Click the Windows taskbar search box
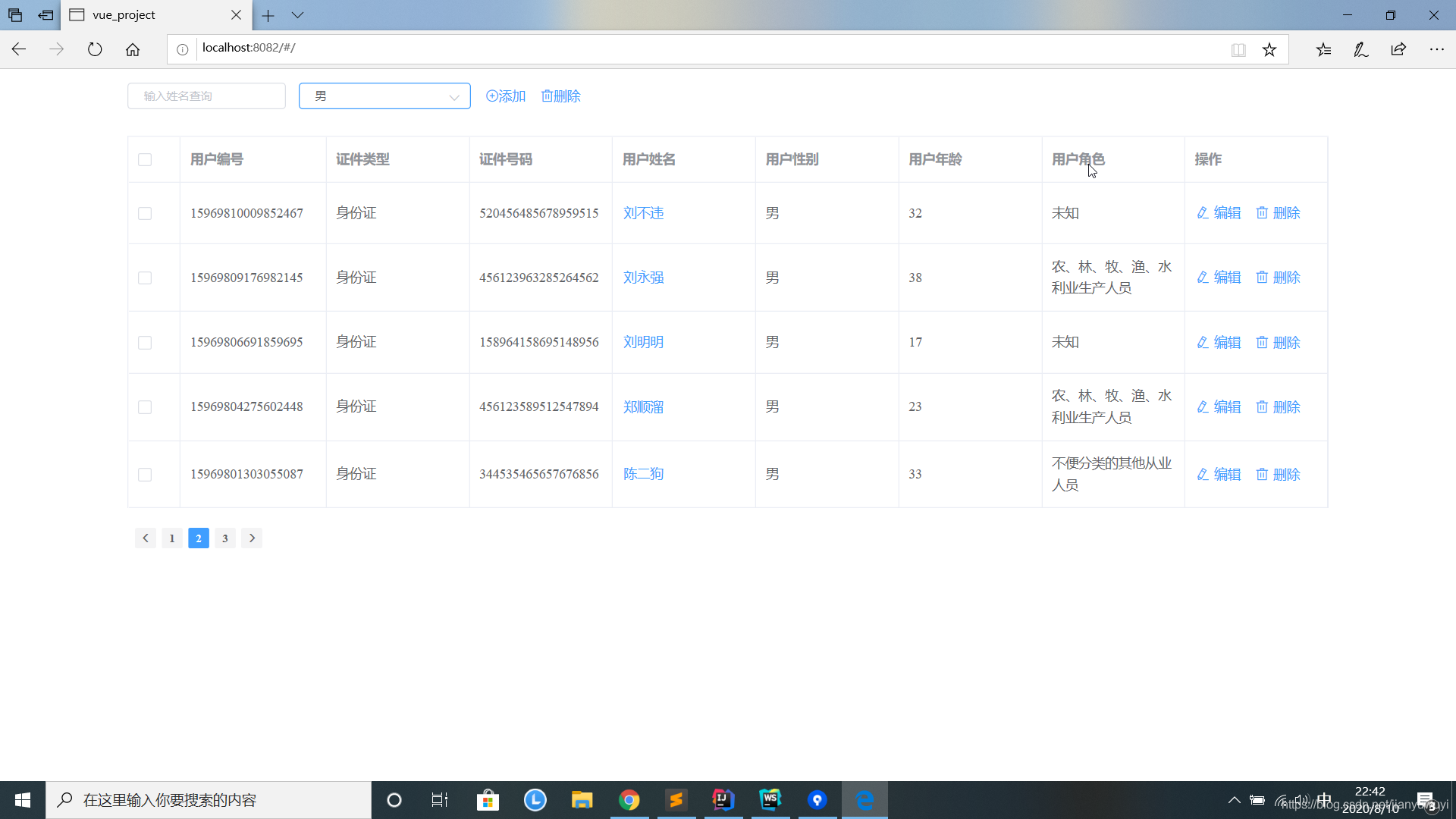1456x819 pixels. coord(209,800)
